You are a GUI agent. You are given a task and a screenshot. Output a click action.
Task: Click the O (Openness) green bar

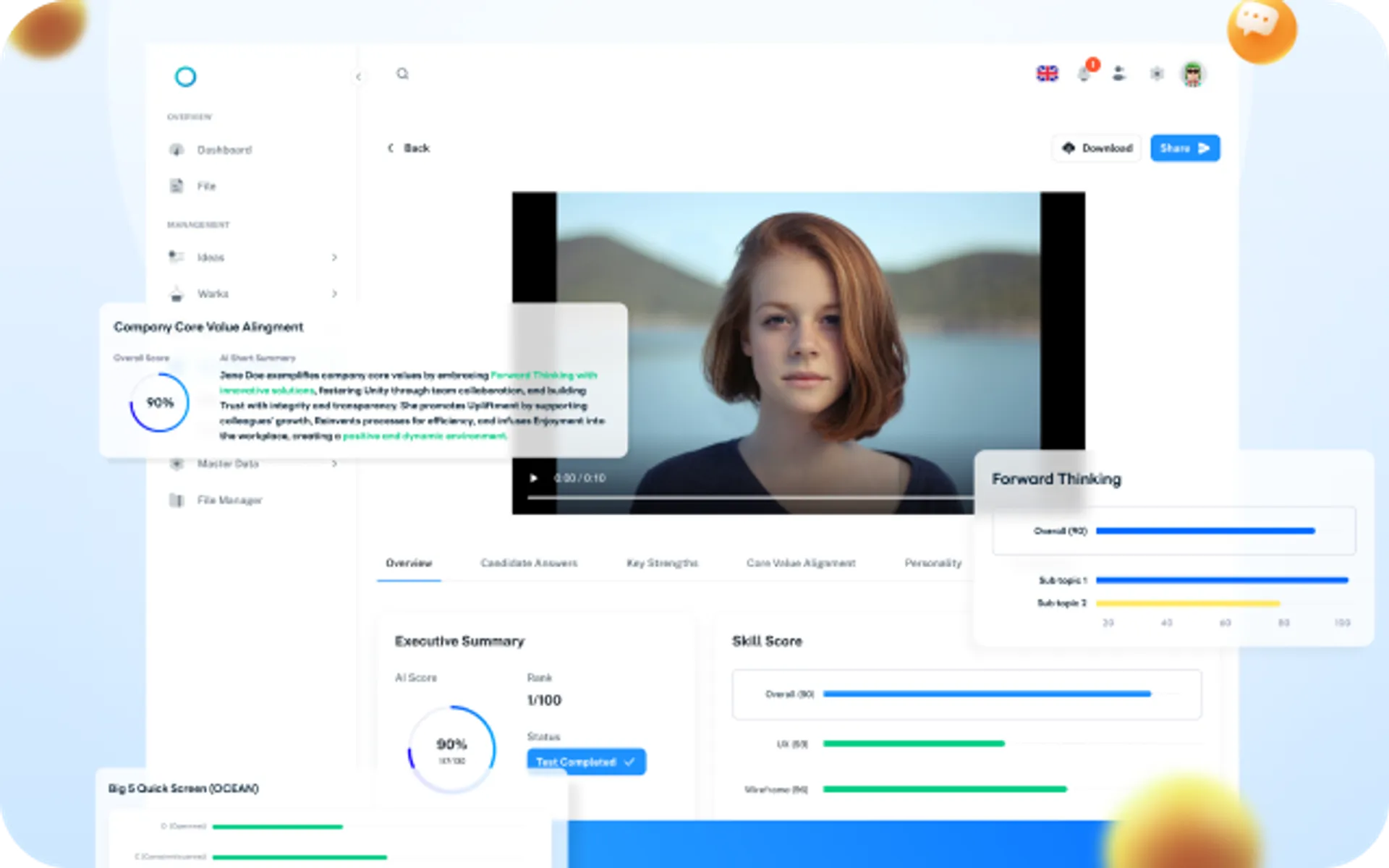278,826
